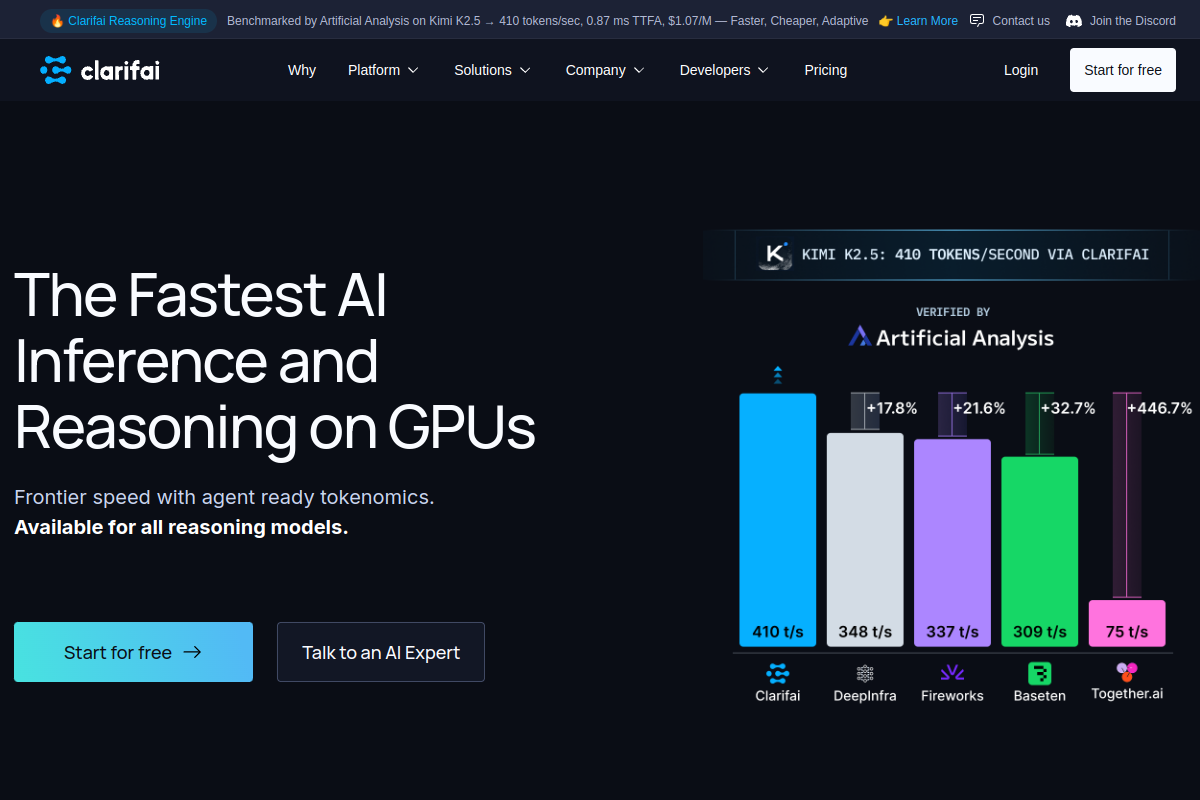Open the Pricing page

(825, 70)
